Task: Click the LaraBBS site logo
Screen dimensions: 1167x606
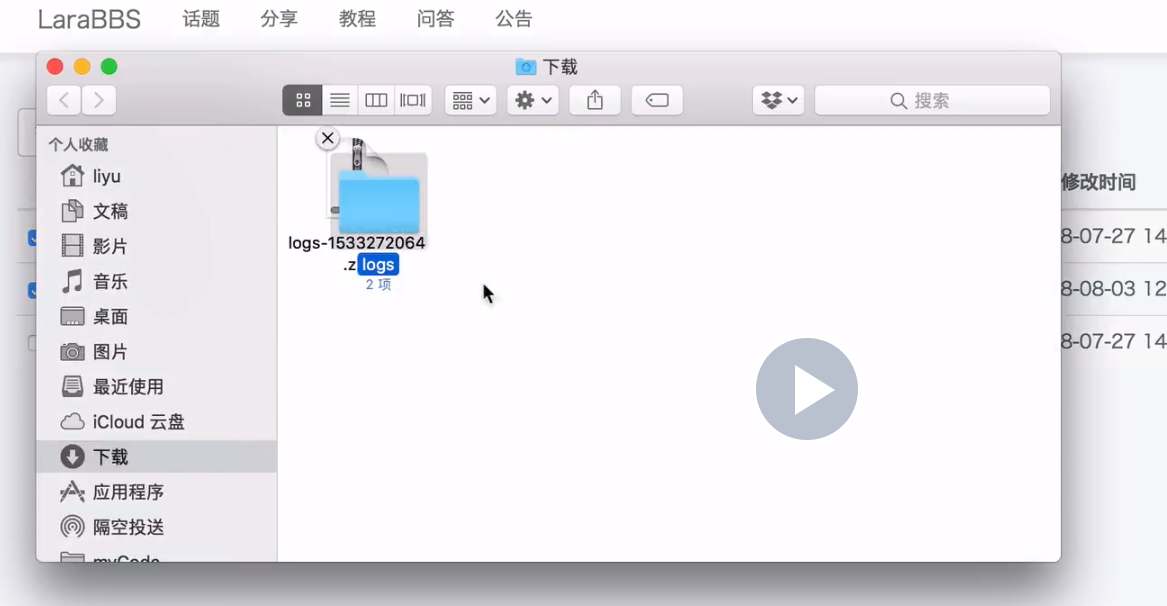Action: (x=89, y=19)
